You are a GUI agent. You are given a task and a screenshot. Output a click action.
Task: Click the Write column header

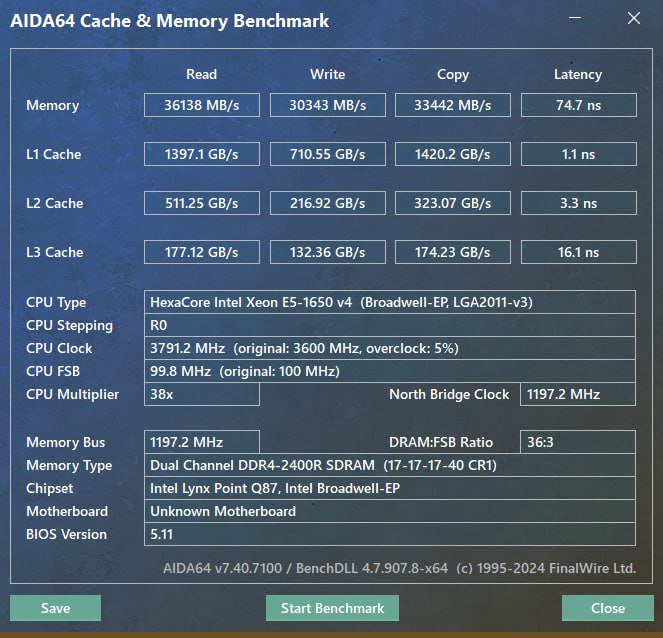click(328, 74)
